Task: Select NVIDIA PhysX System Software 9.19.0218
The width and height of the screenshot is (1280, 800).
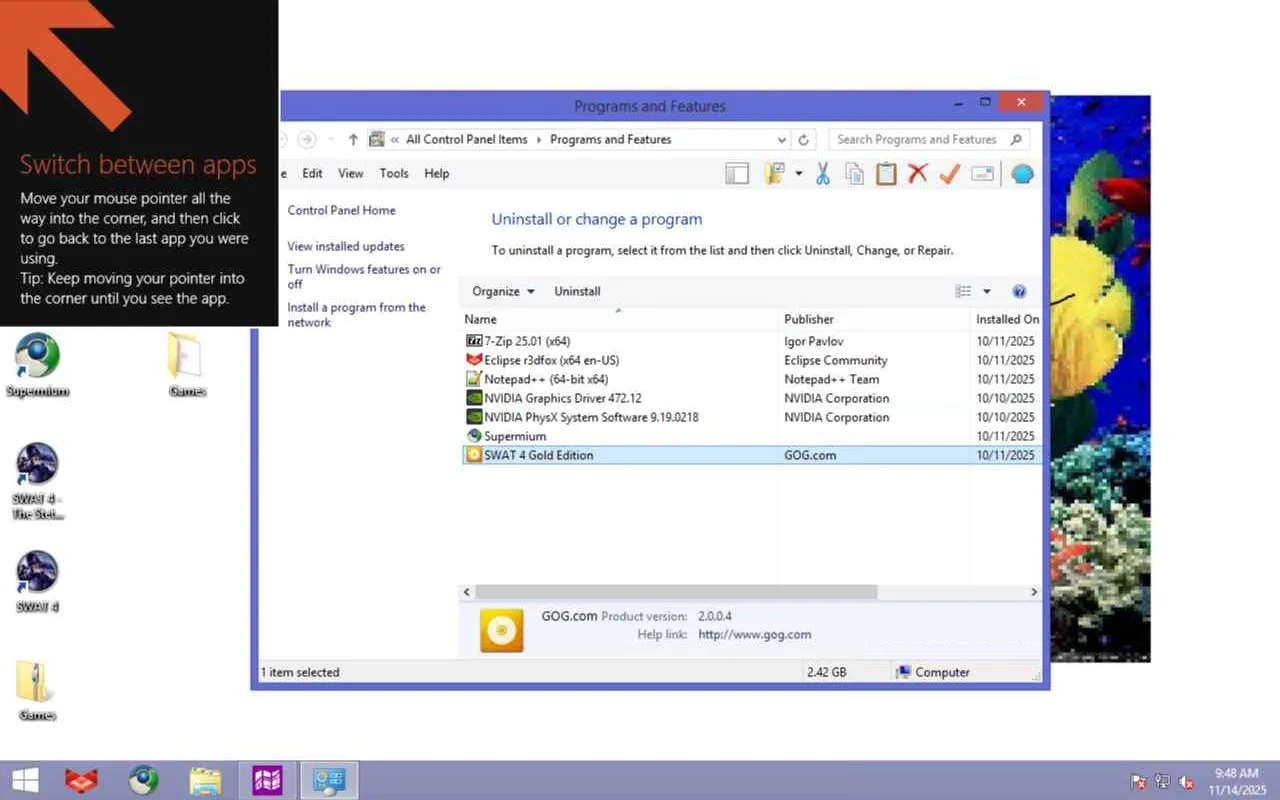Action: click(751, 418)
